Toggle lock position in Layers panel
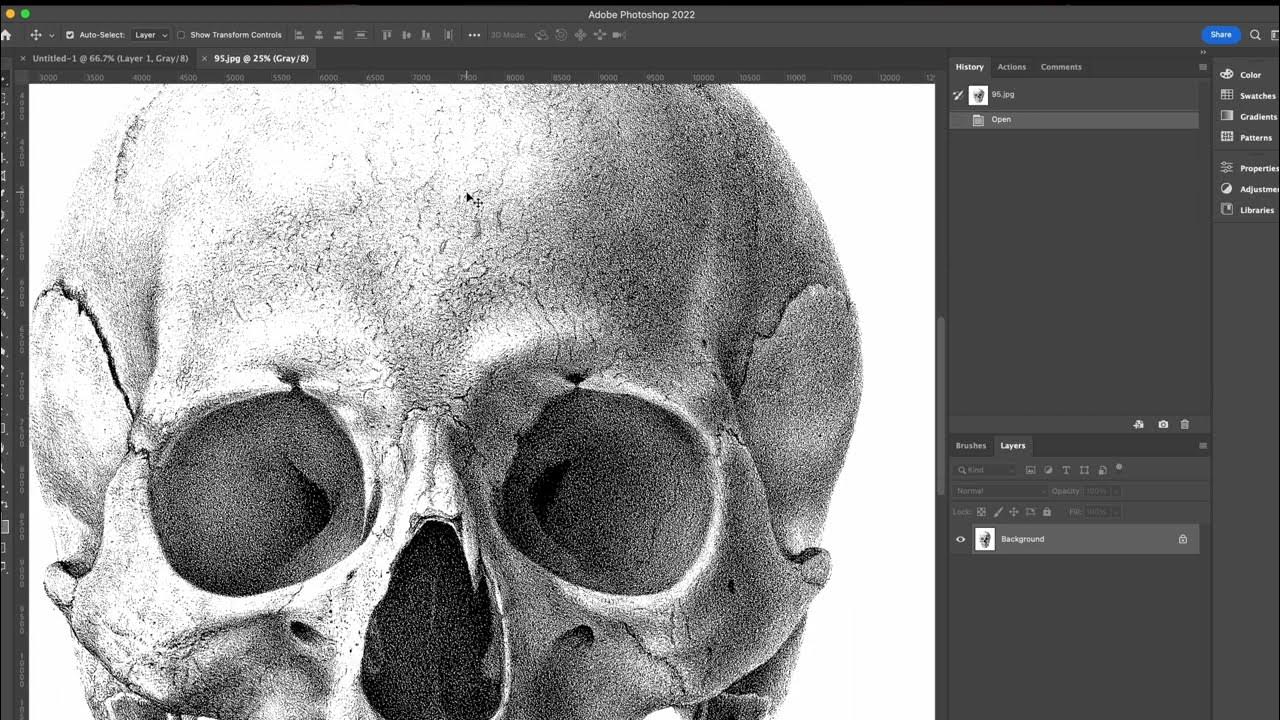The height and width of the screenshot is (720, 1280). tap(1013, 512)
